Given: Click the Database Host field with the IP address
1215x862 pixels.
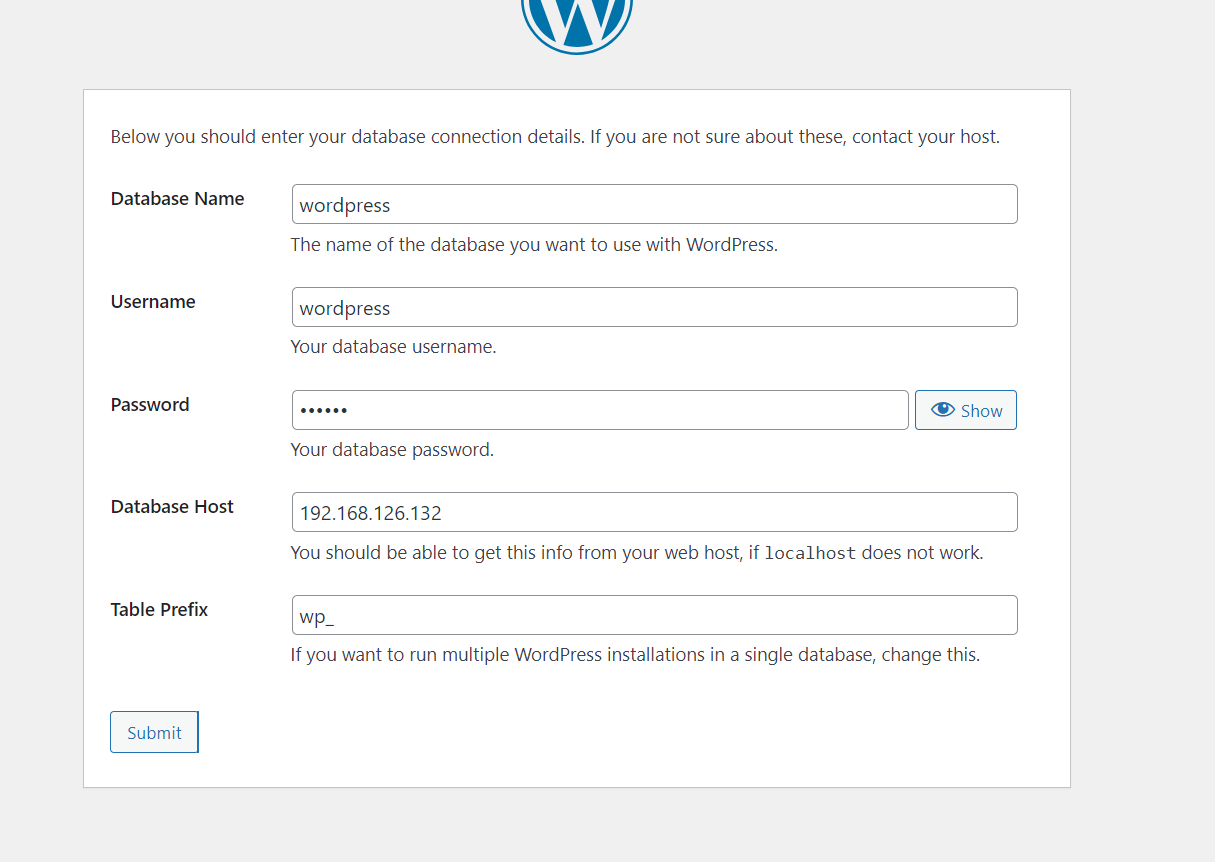Looking at the screenshot, I should (x=654, y=512).
